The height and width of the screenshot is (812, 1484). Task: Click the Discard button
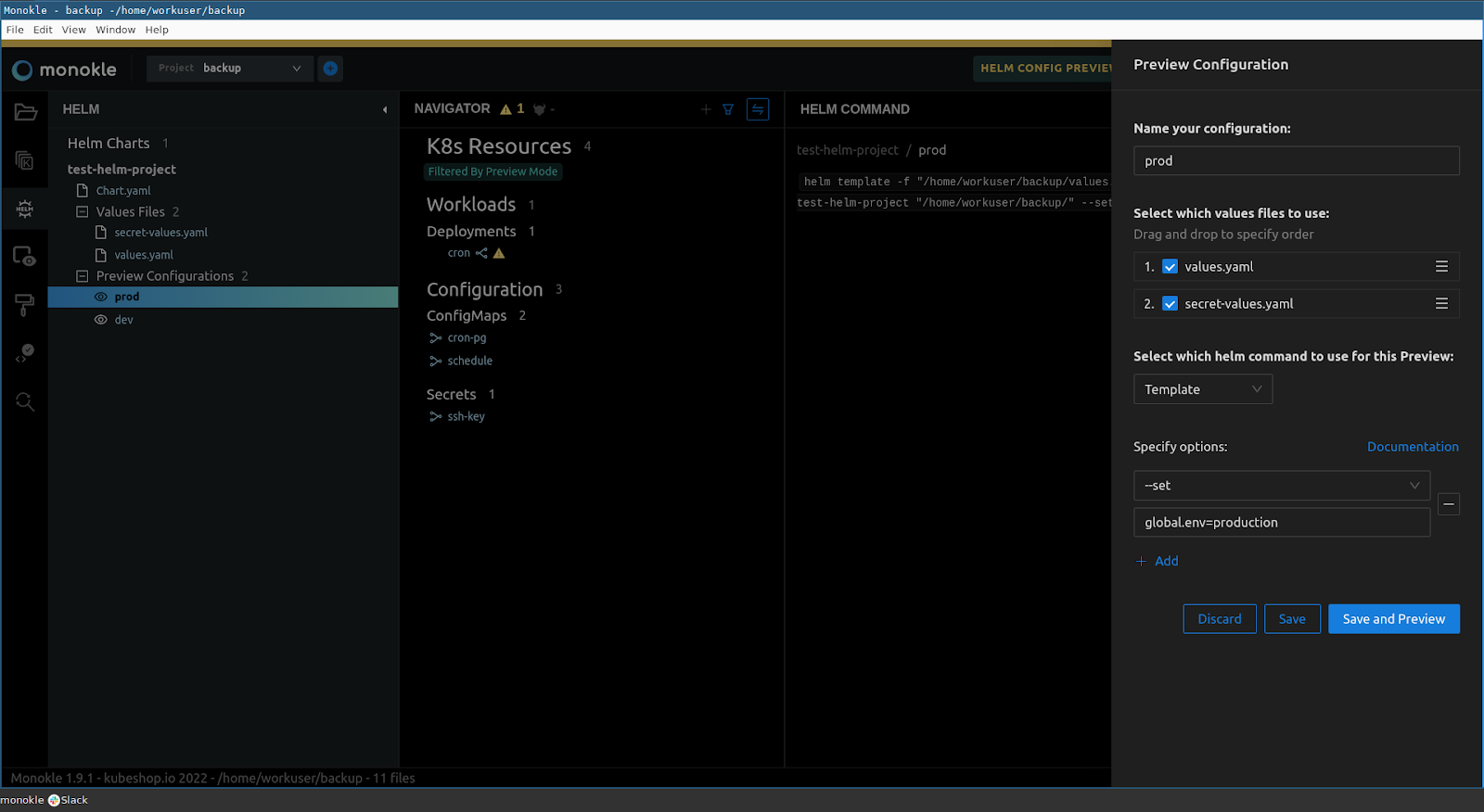point(1219,619)
